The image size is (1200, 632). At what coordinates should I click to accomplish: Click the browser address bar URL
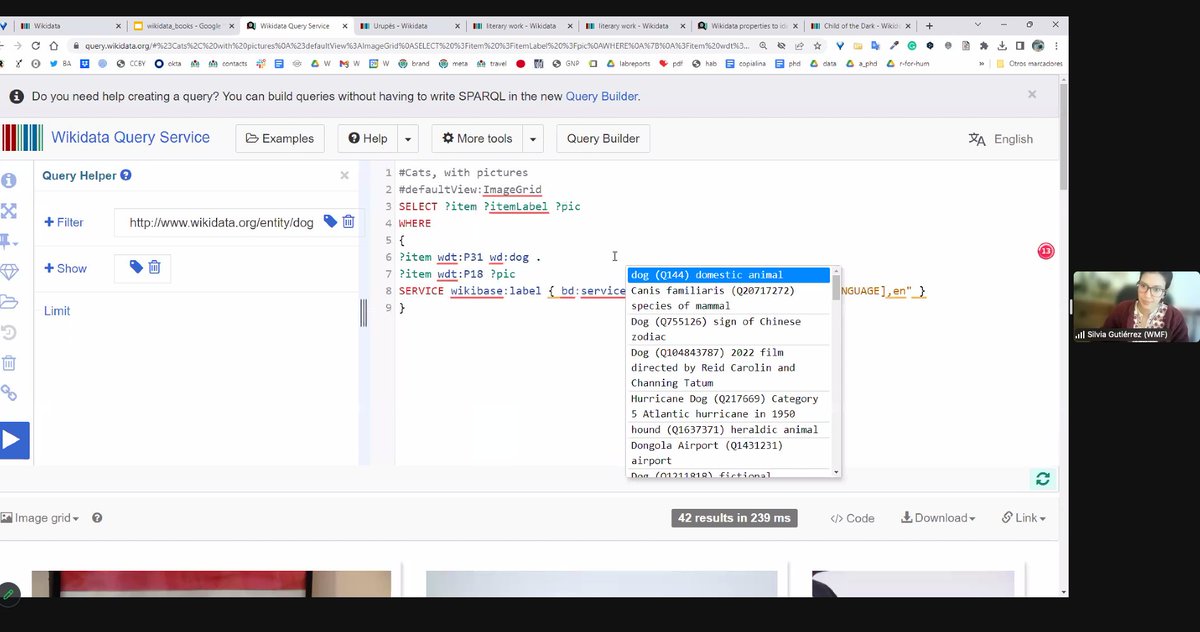(x=416, y=46)
